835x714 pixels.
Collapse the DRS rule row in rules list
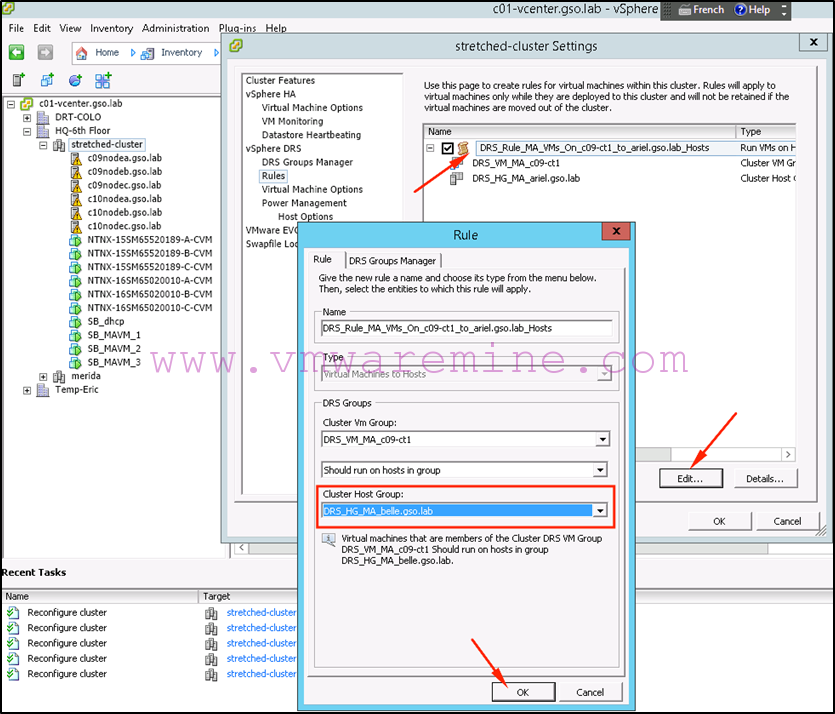coord(430,148)
